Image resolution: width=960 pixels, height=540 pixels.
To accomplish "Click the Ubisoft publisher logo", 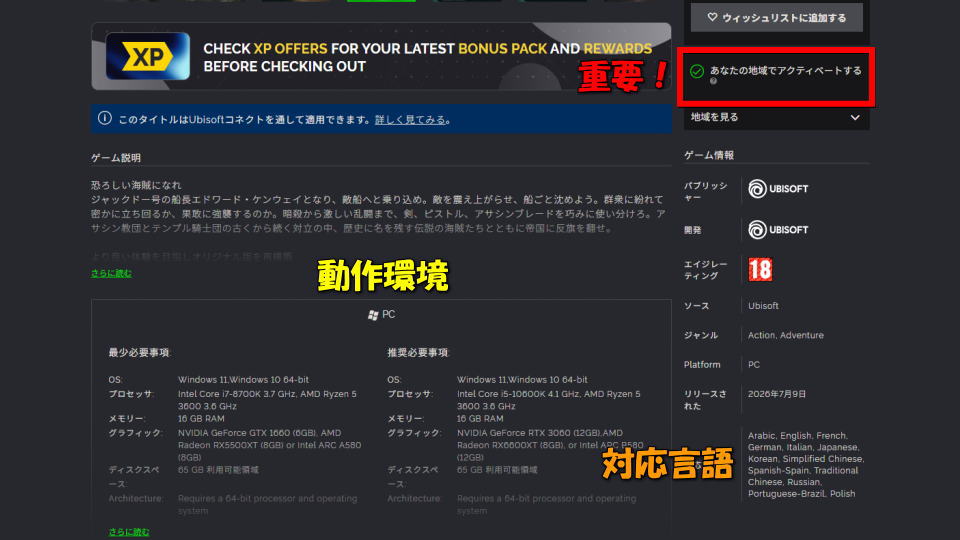I will [x=778, y=189].
